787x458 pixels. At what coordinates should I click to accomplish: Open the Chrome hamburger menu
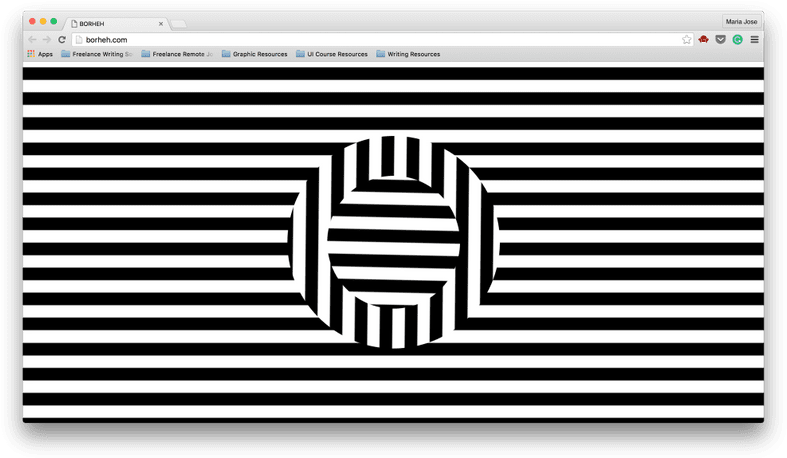(754, 40)
